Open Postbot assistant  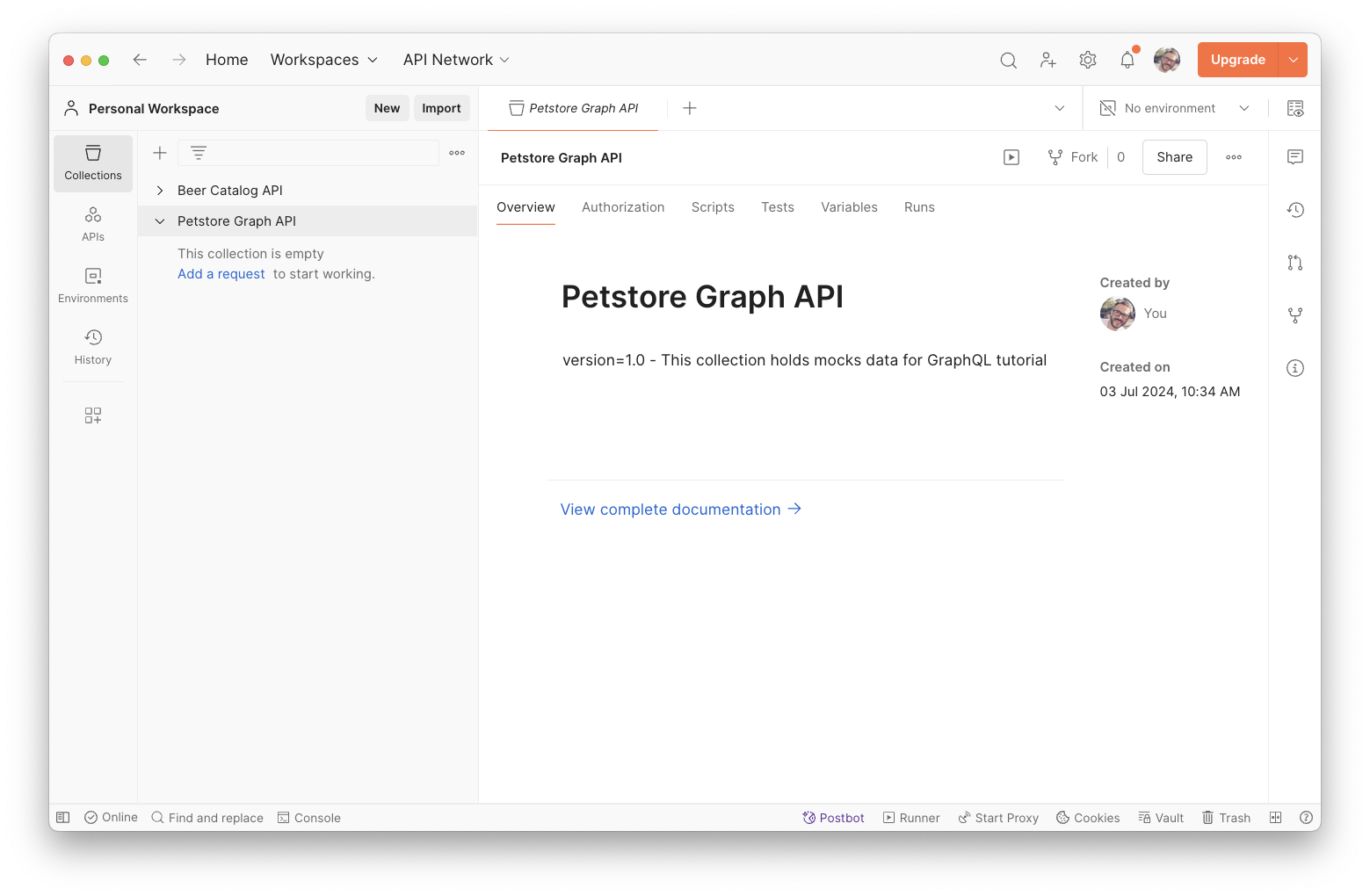[832, 817]
